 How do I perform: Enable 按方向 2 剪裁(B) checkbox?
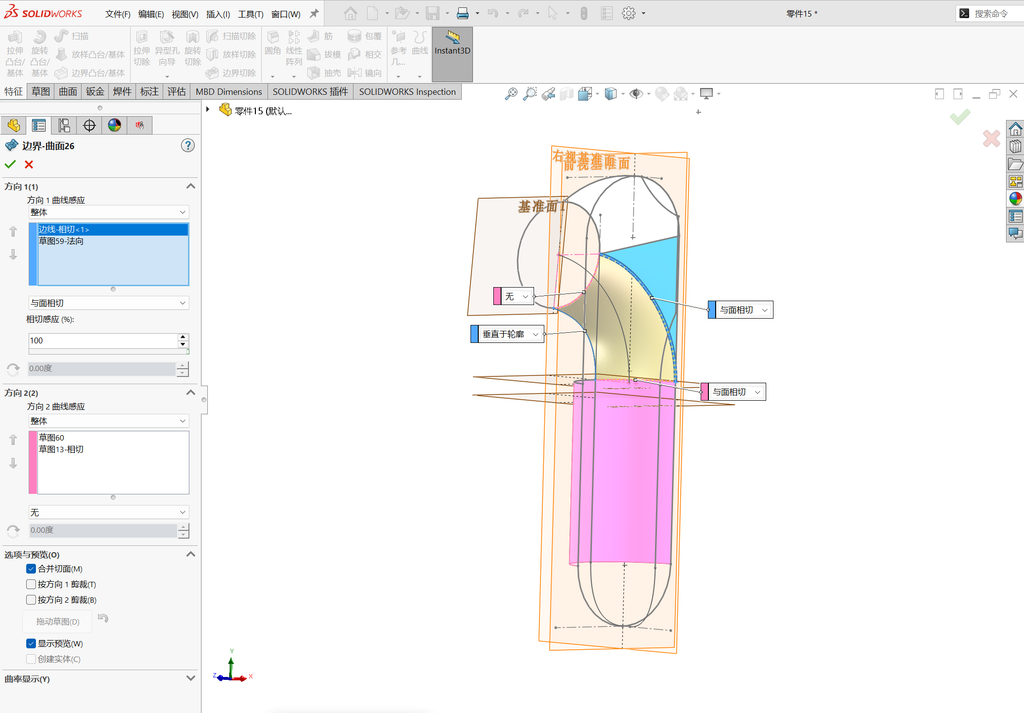(31, 599)
